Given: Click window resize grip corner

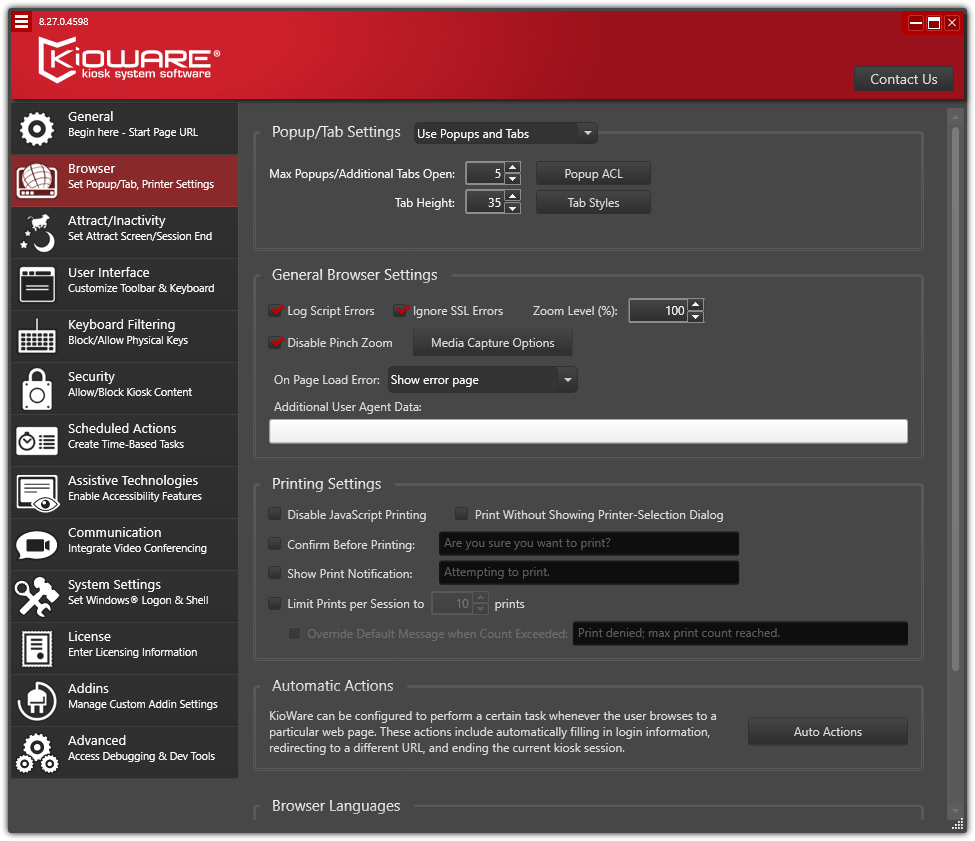Looking at the screenshot, I should tap(958, 825).
